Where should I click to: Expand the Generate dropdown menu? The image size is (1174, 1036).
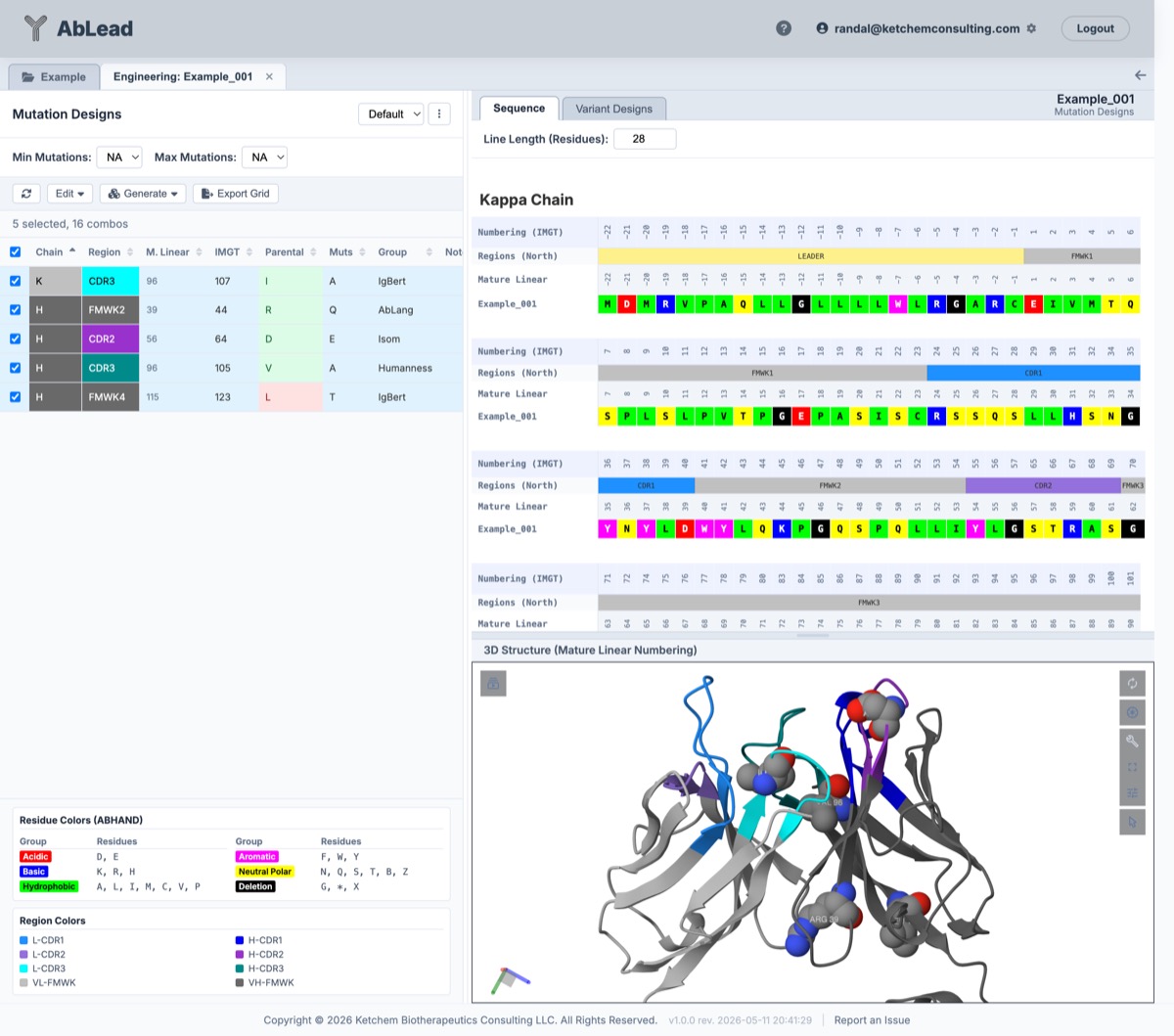143,194
